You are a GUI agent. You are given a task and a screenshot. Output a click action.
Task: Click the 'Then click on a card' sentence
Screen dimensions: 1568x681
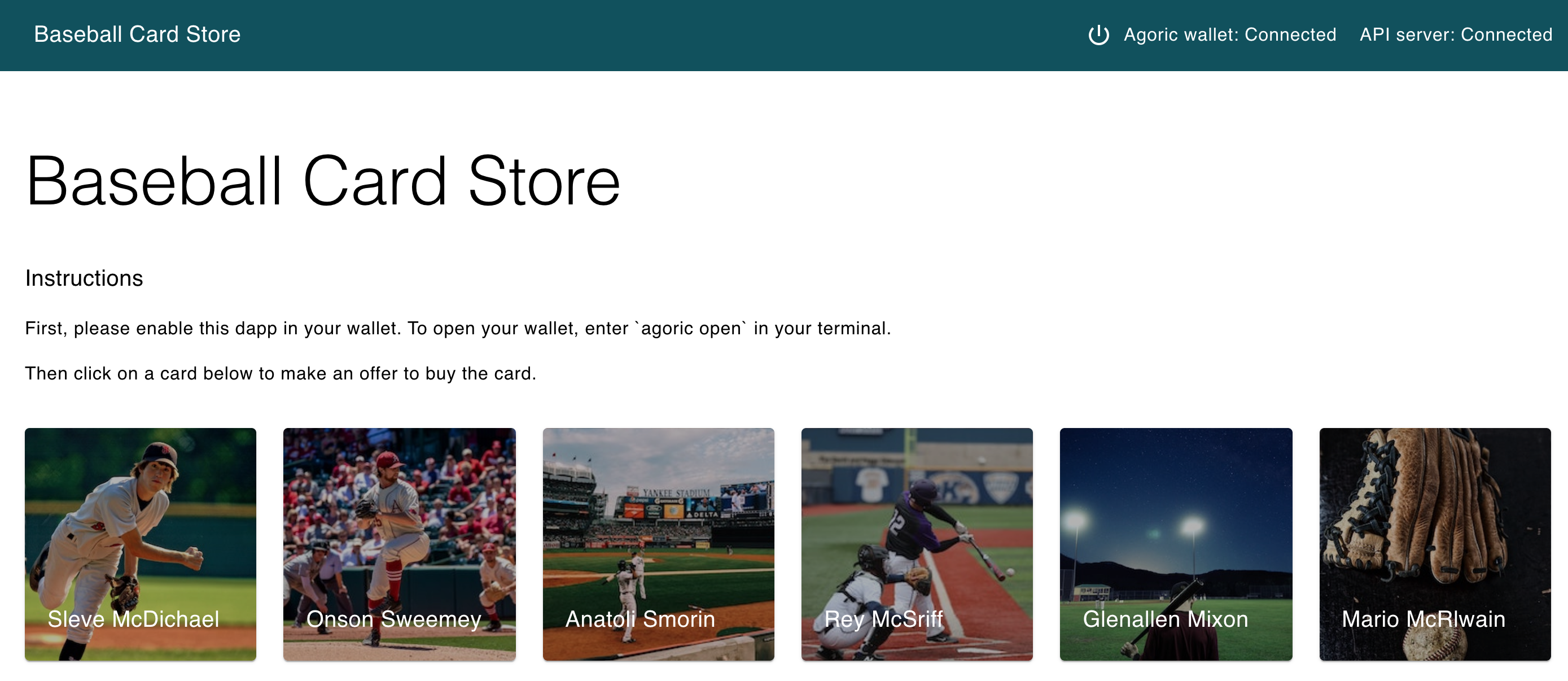click(281, 373)
